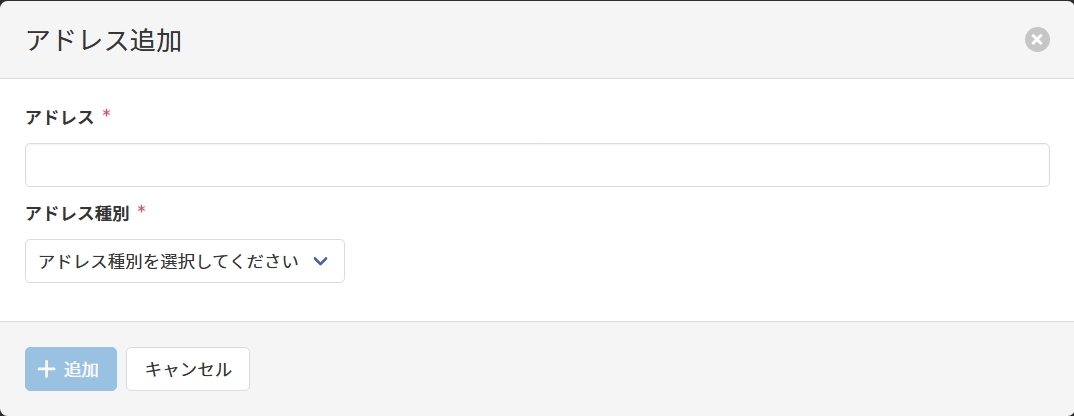The width and height of the screenshot is (1074, 416).
Task: Click the gray dialog header bar
Action: (x=600, y=40)
